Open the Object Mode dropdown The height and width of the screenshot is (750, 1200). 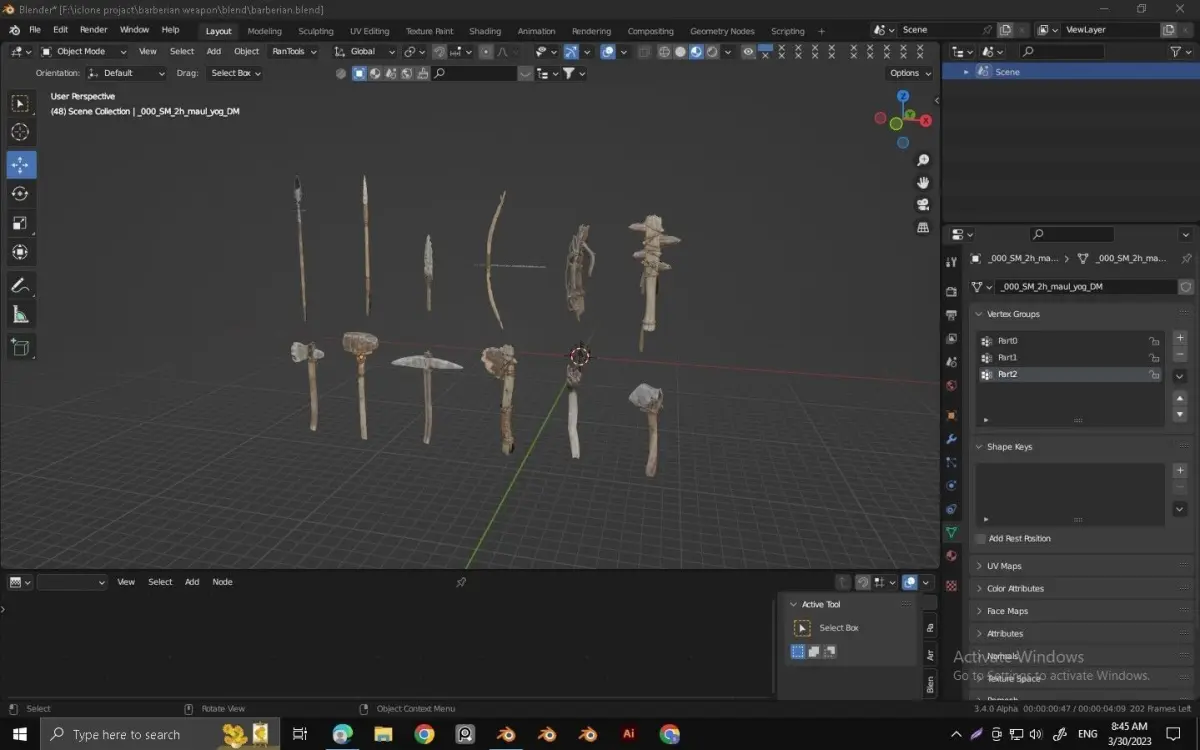click(82, 51)
